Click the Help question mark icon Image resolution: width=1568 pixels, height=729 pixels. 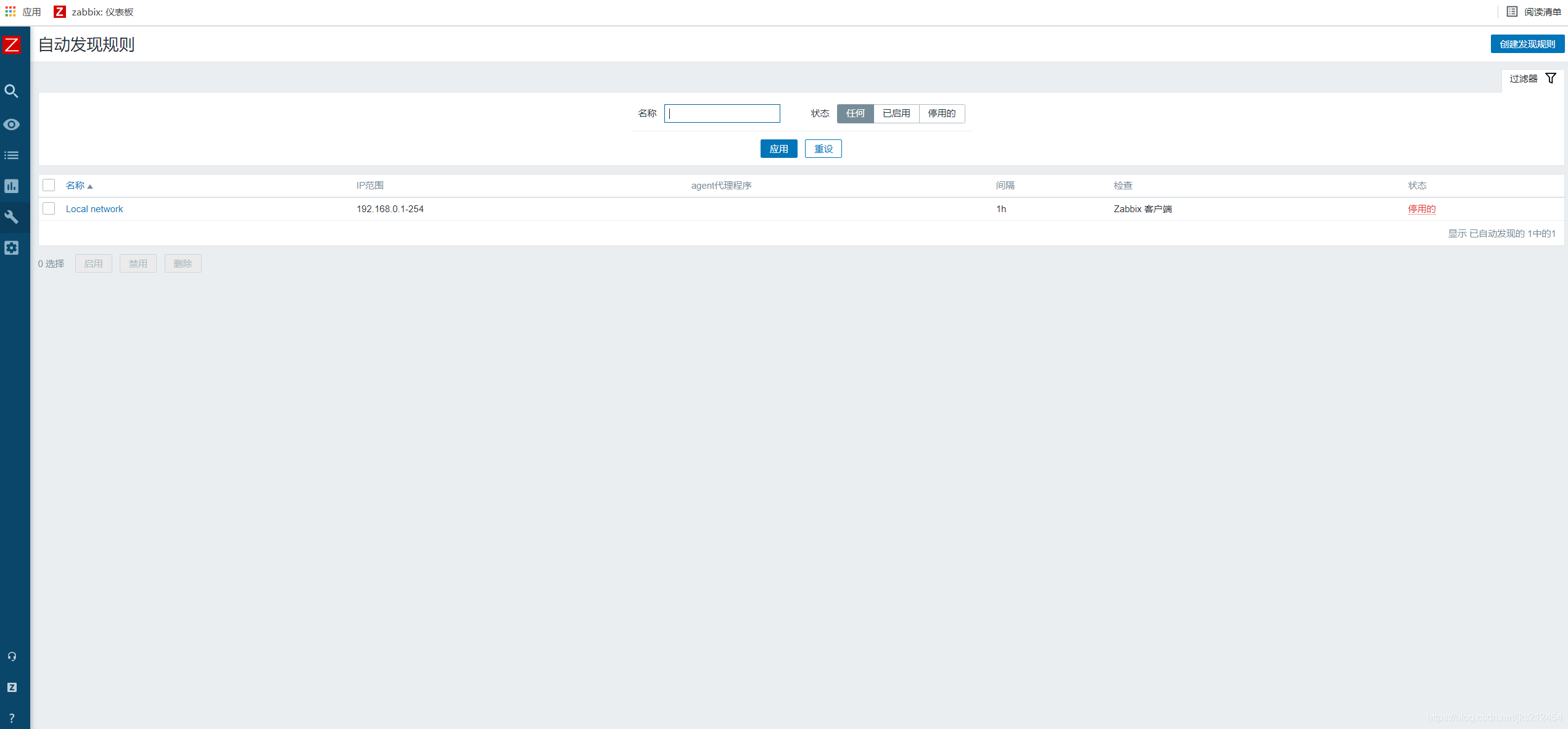pyautogui.click(x=12, y=718)
